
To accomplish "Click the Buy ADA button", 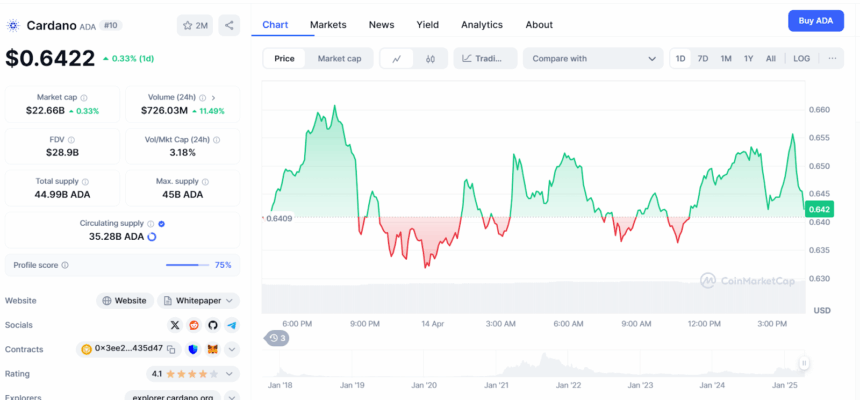I will pyautogui.click(x=816, y=21).
